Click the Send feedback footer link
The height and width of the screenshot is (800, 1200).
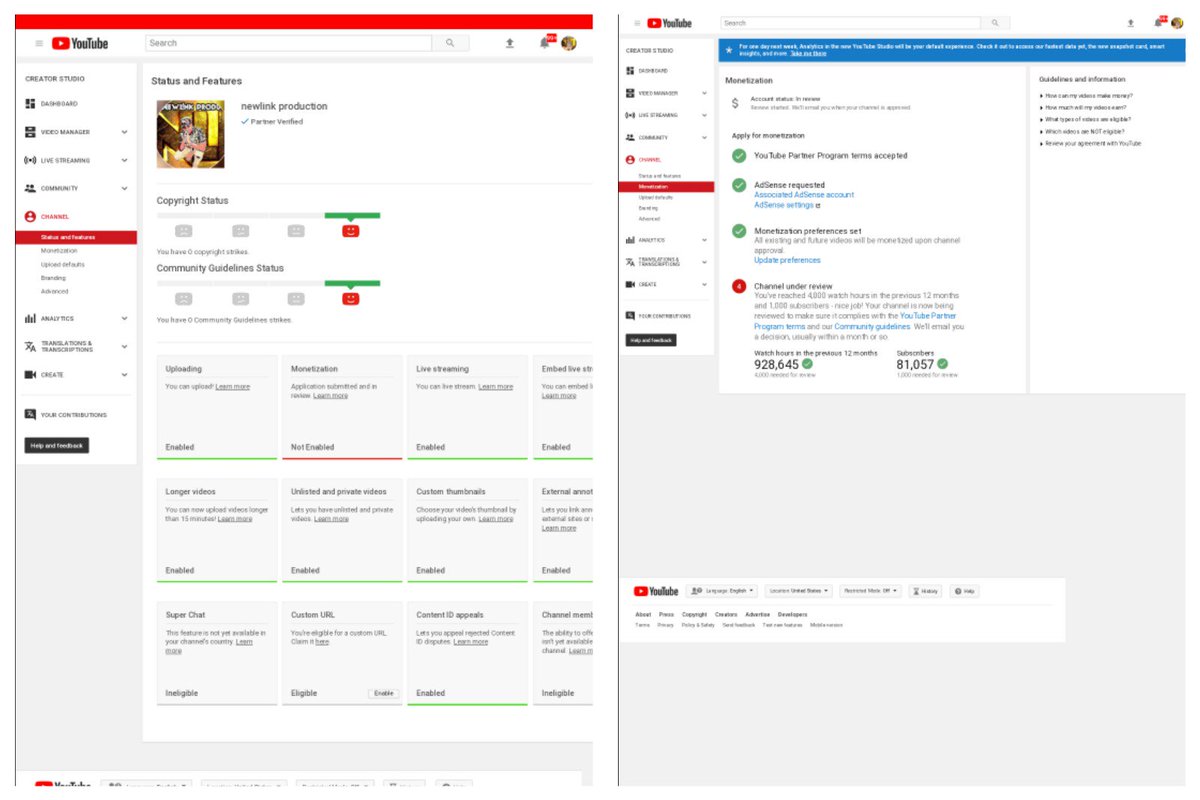[738, 625]
